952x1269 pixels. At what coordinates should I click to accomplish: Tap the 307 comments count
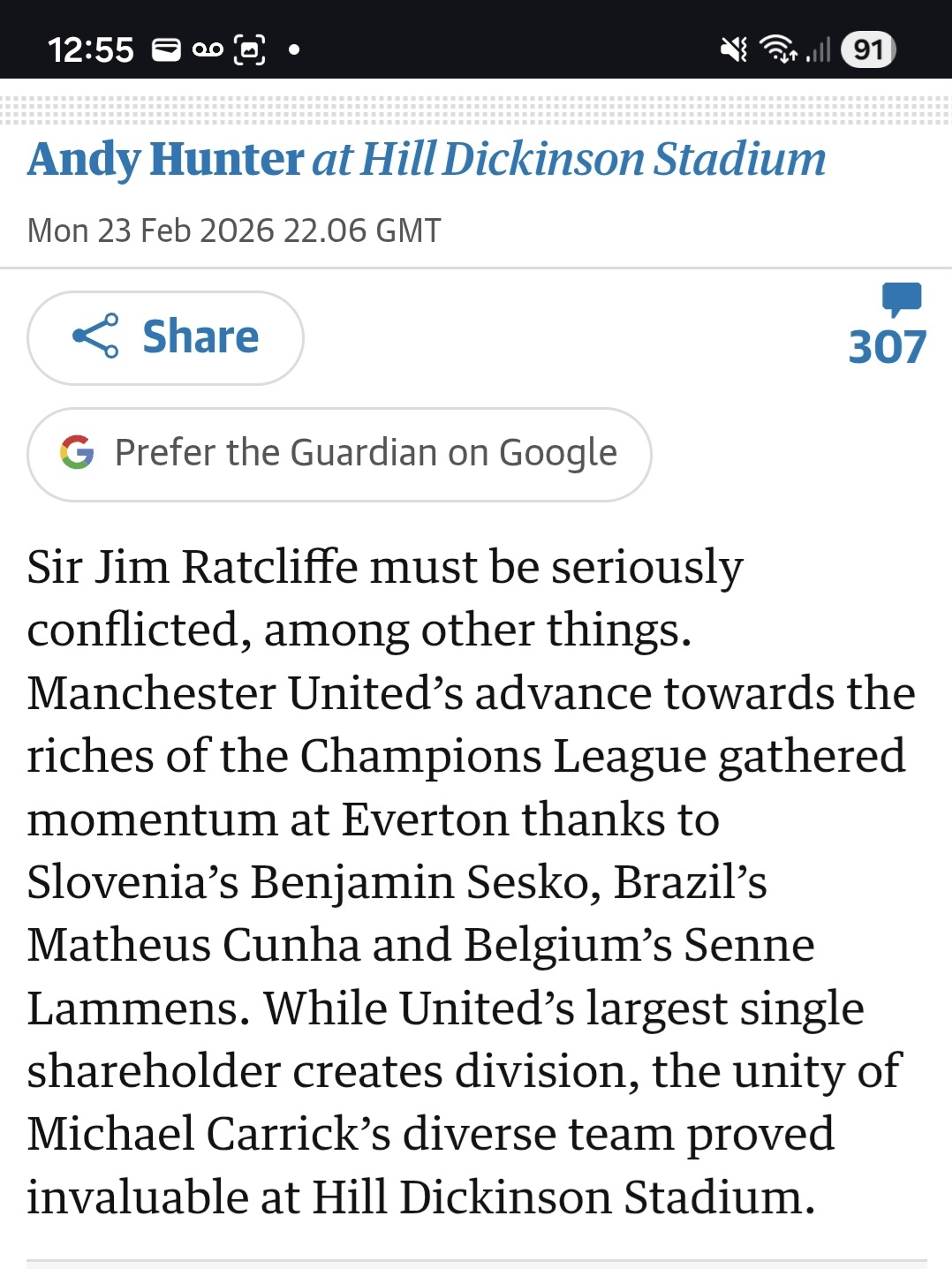pos(887,347)
